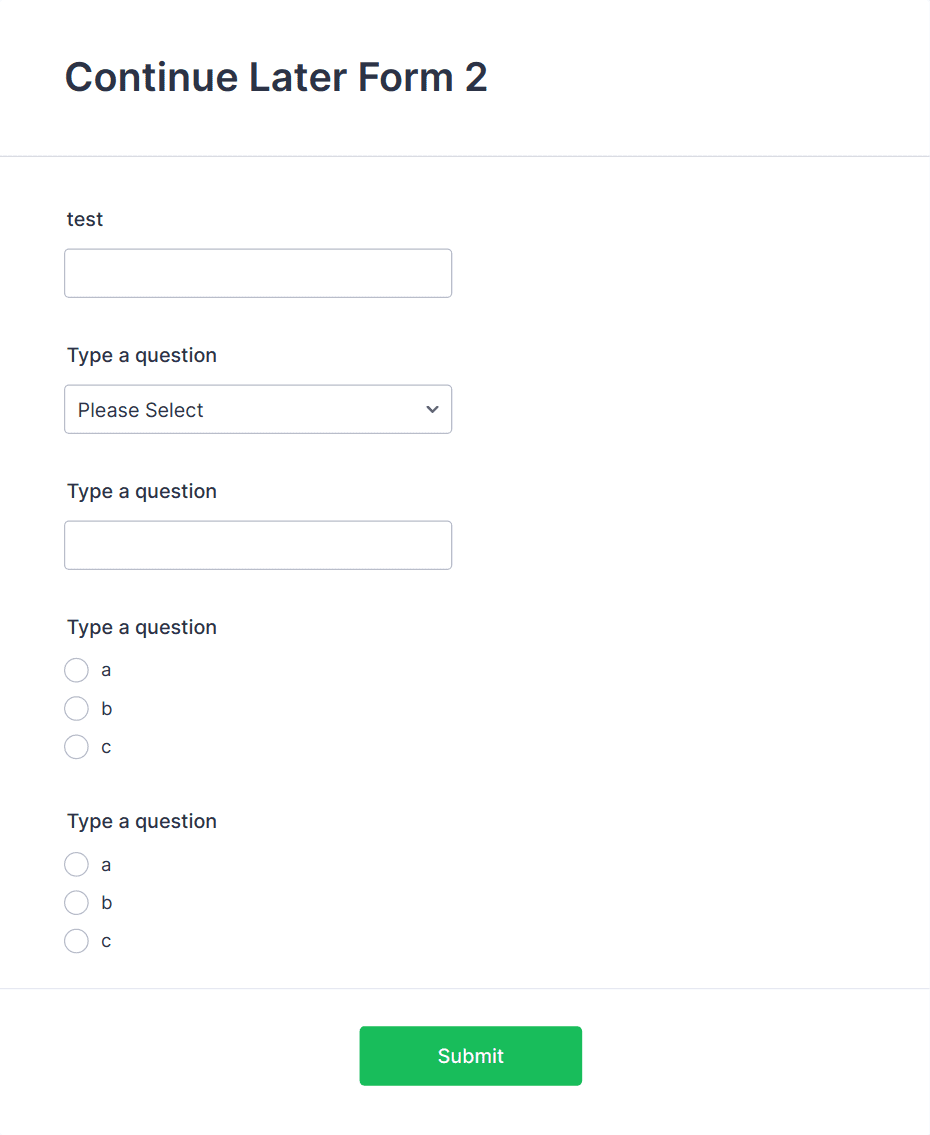Screen dimensions: 930x1135
Task: Click the dropdown chevron arrow
Action: [x=431, y=409]
